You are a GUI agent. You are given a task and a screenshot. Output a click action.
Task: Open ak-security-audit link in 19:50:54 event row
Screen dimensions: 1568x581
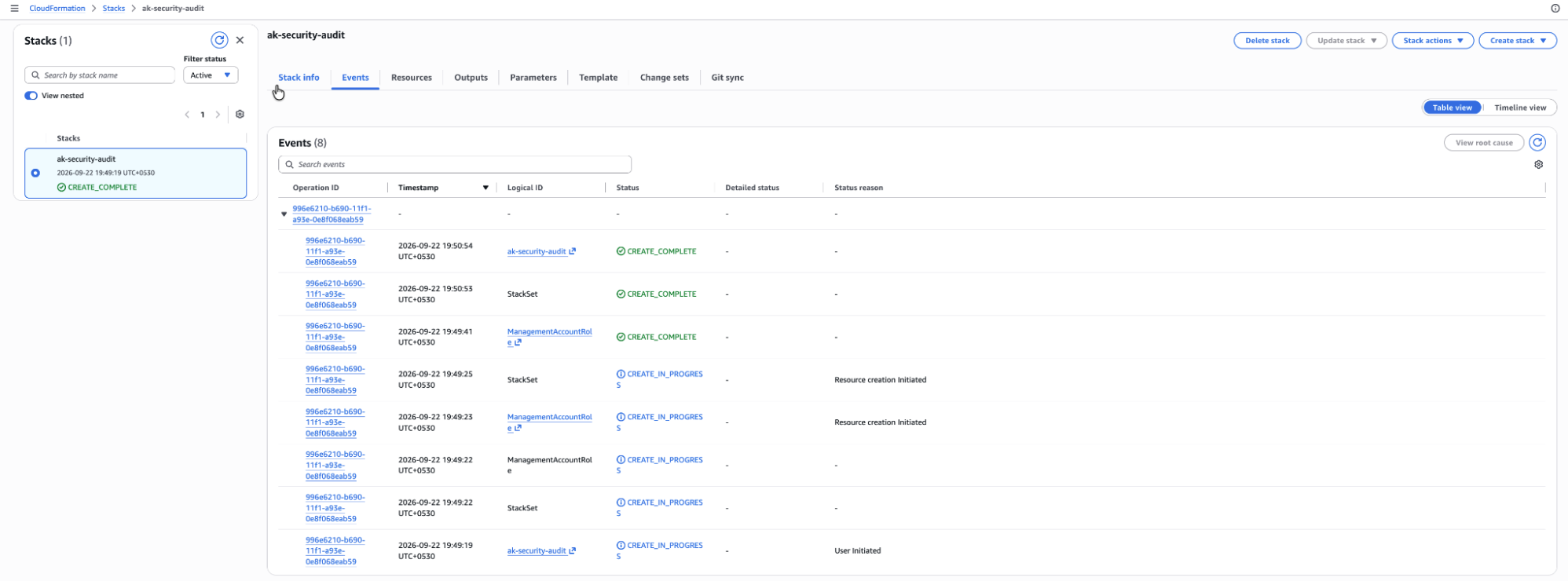coord(541,251)
